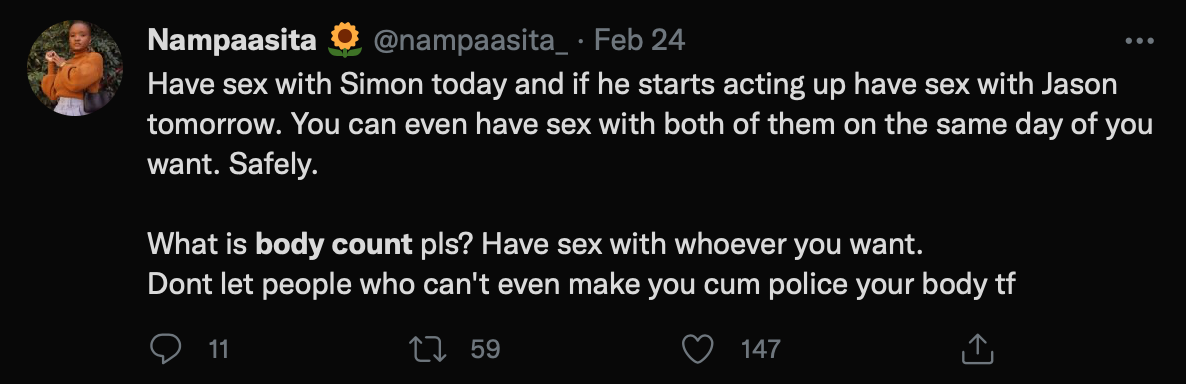This screenshot has width=1186, height=384.
Task: Open the Nampaasita display name link
Action: coord(232,40)
